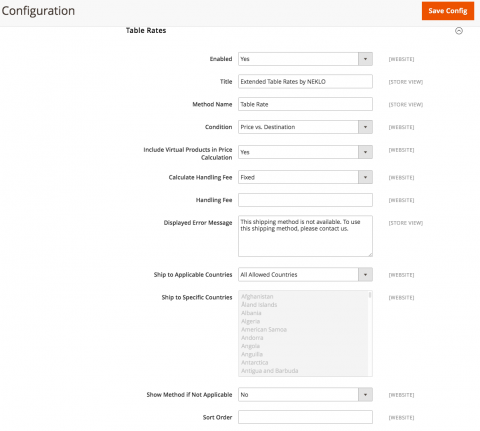Click the countries list scrollbar
480x431 pixels.
(x=370, y=333)
